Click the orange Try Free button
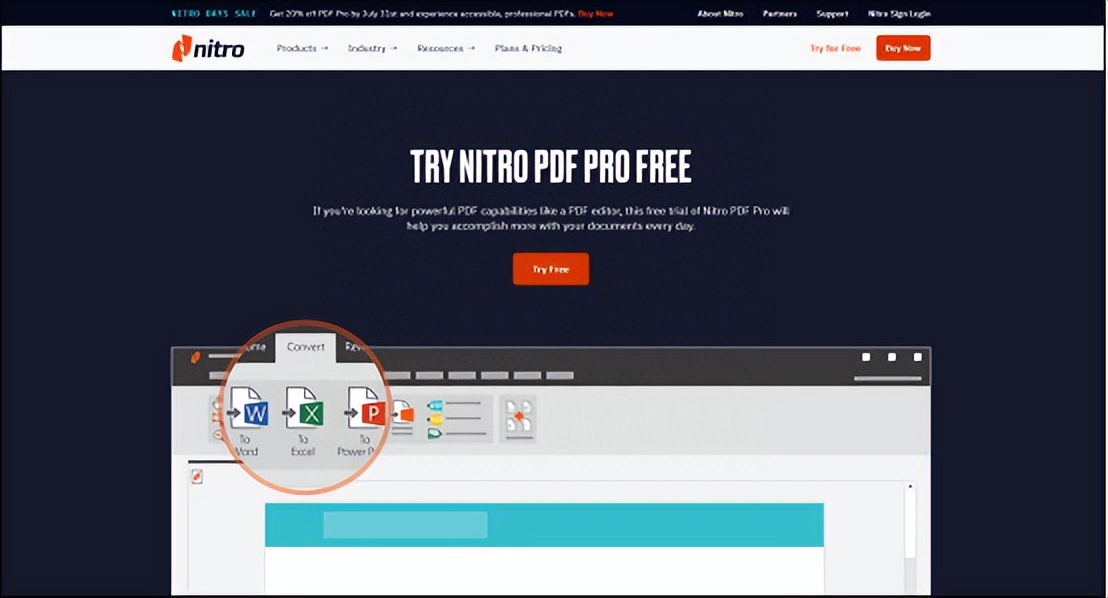Image resolution: width=1108 pixels, height=598 pixels. 550,269
